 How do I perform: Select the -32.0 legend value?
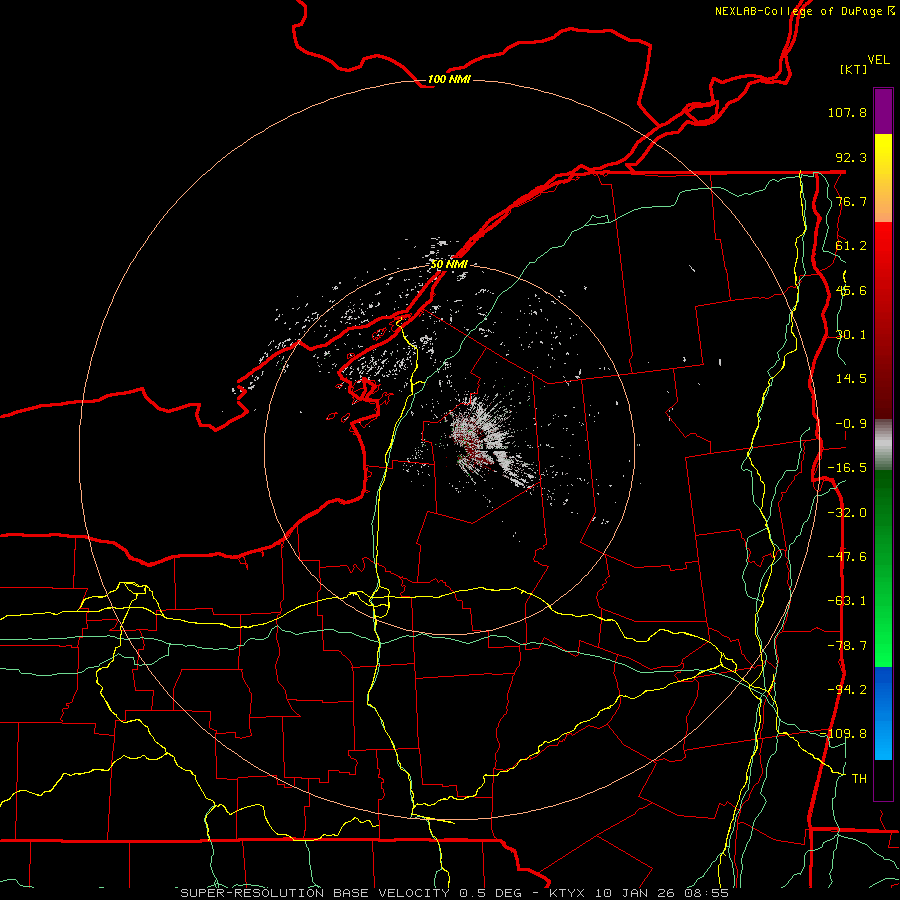click(x=847, y=513)
